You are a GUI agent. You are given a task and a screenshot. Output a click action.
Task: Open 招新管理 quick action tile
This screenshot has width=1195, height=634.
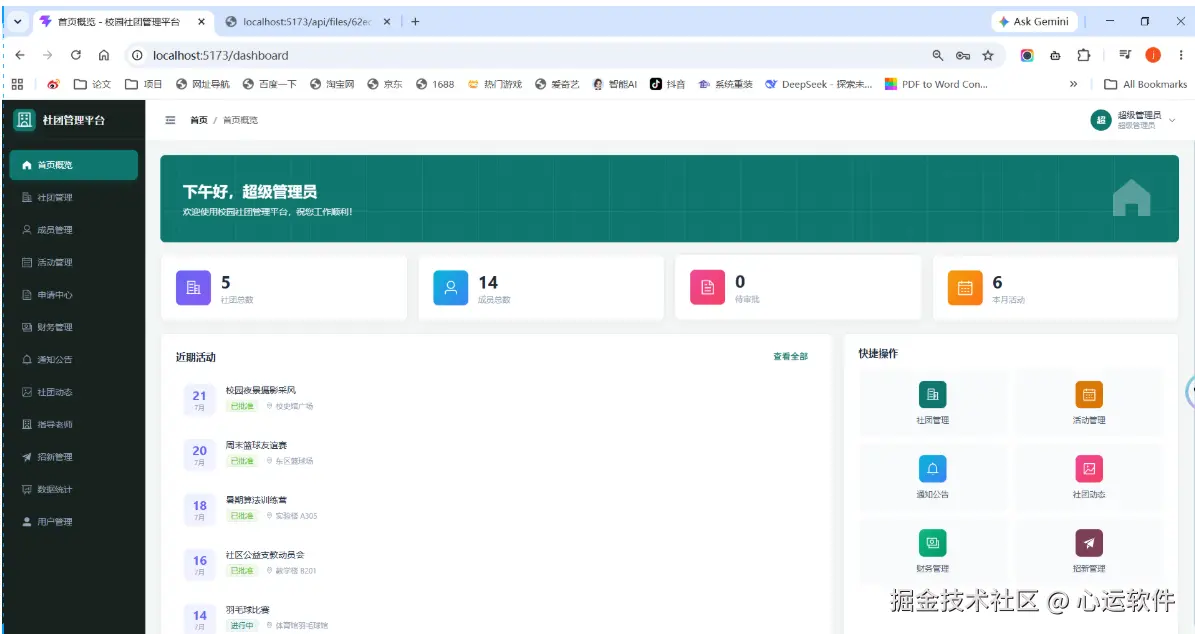[x=1089, y=551]
